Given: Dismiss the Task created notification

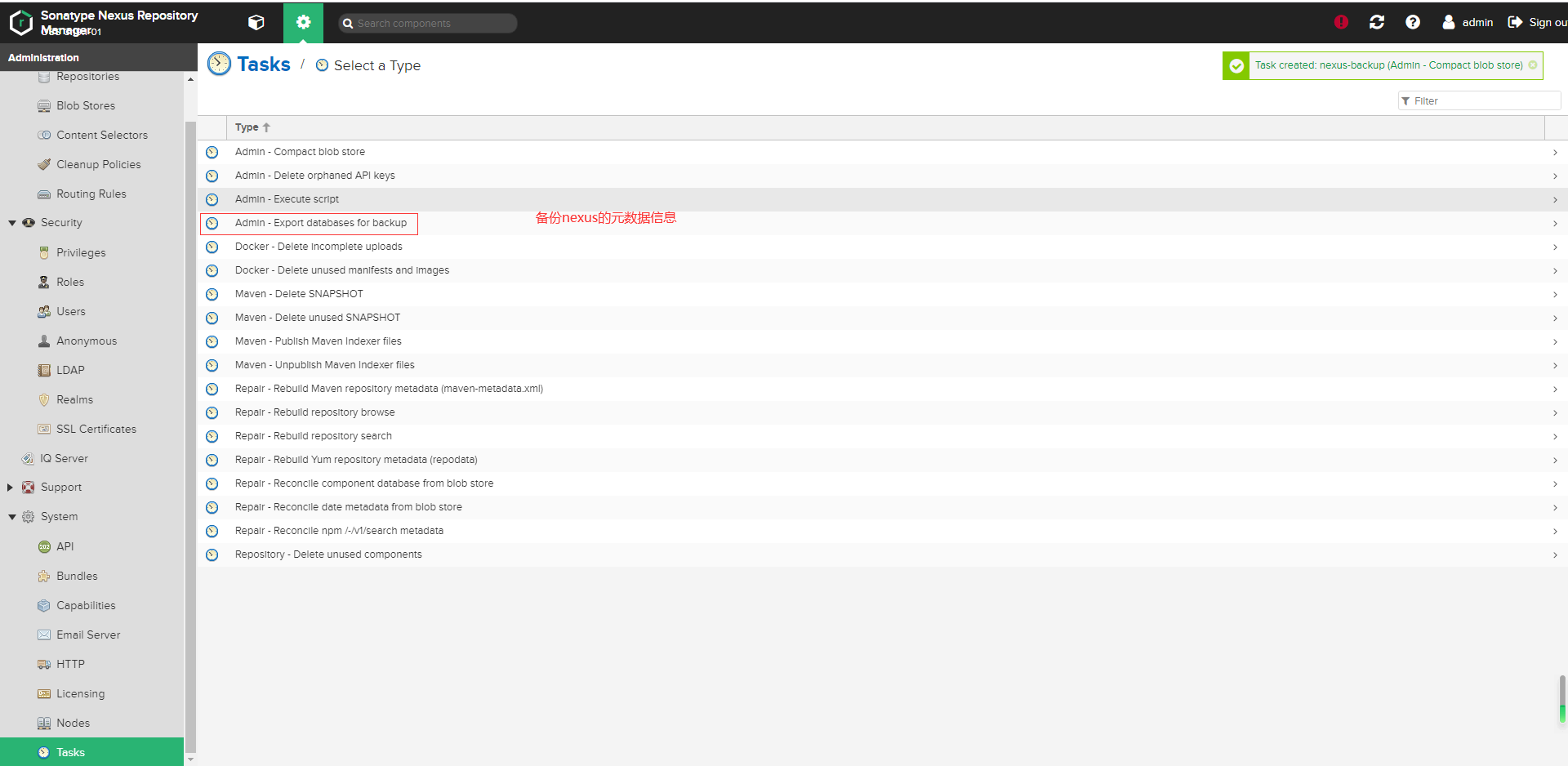Looking at the screenshot, I should point(1533,65).
